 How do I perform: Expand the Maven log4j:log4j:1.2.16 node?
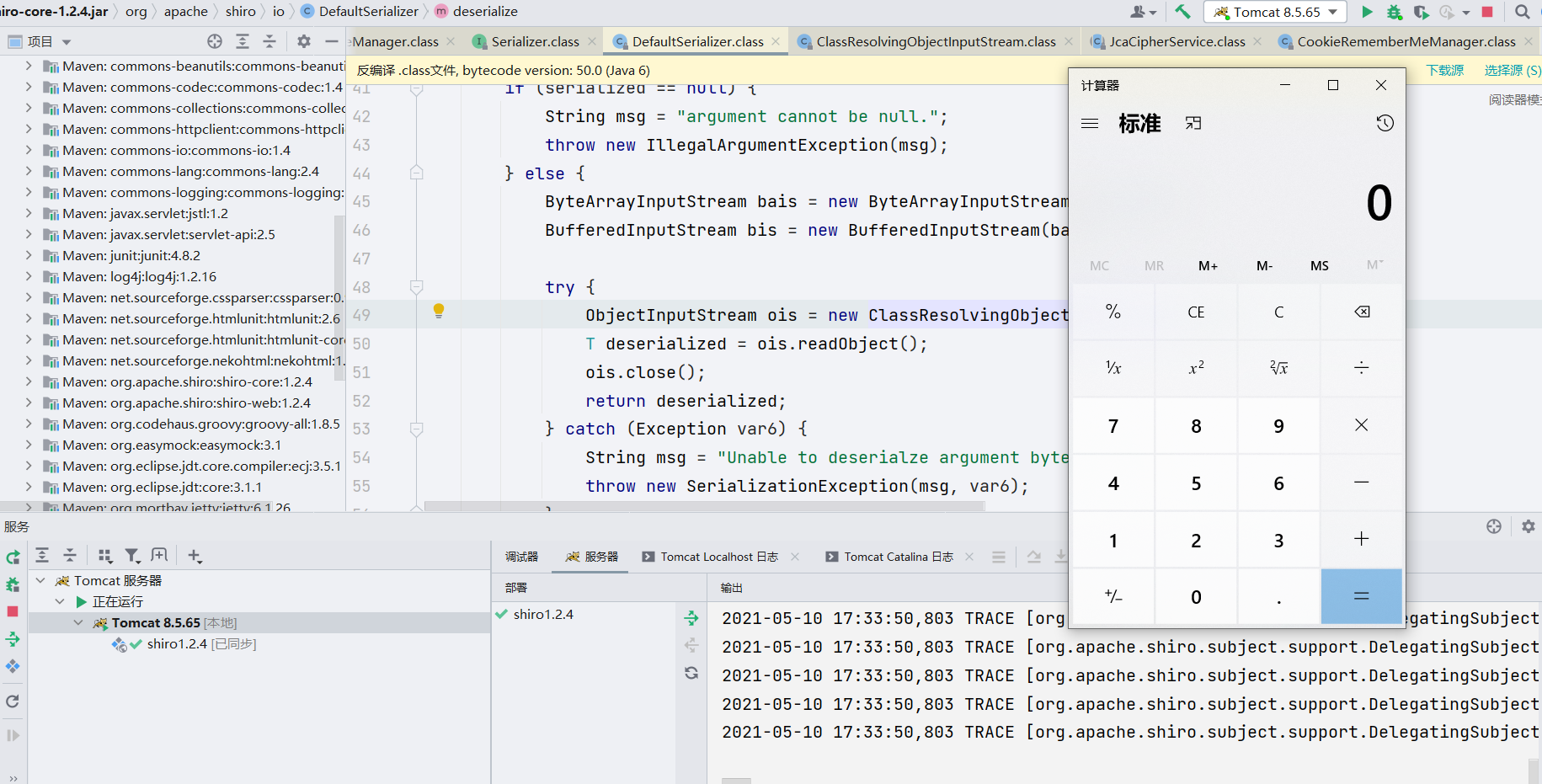pos(29,276)
